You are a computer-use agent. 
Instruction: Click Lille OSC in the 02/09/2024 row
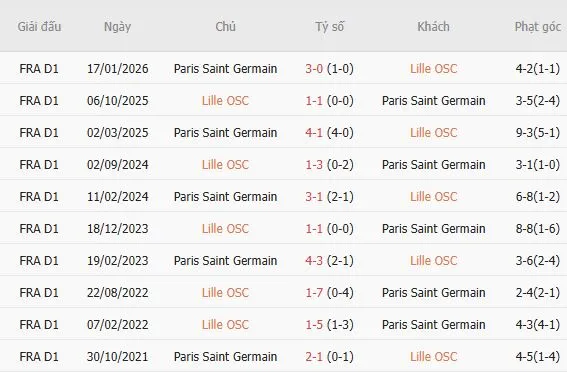[225, 164]
